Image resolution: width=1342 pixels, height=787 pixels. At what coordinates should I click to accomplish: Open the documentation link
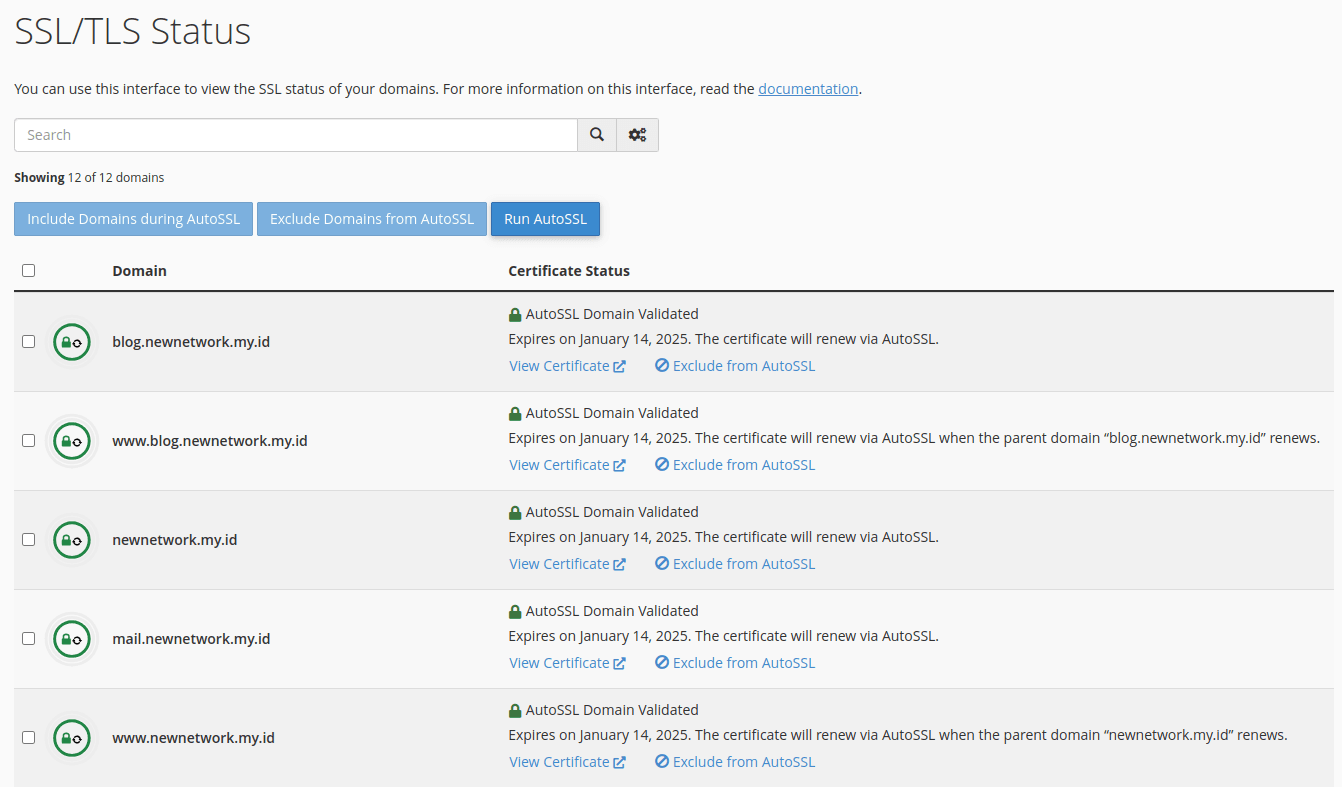click(x=808, y=89)
